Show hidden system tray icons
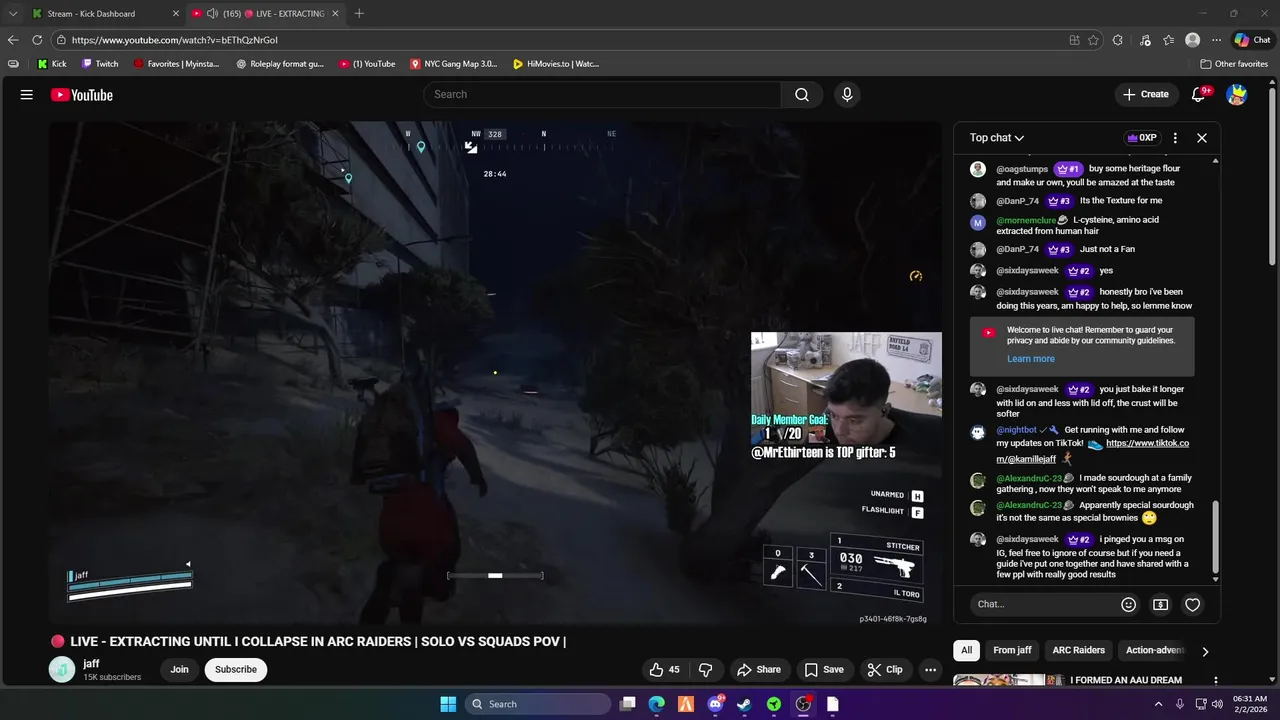The height and width of the screenshot is (720, 1280). (x=1159, y=704)
